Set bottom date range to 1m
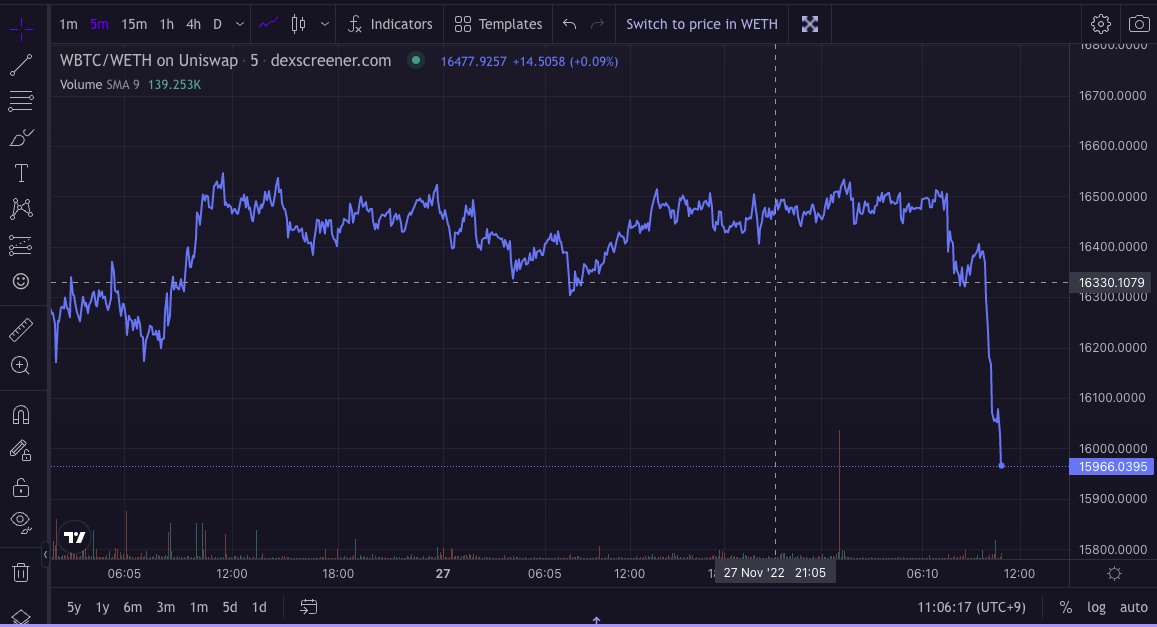 tap(198, 607)
